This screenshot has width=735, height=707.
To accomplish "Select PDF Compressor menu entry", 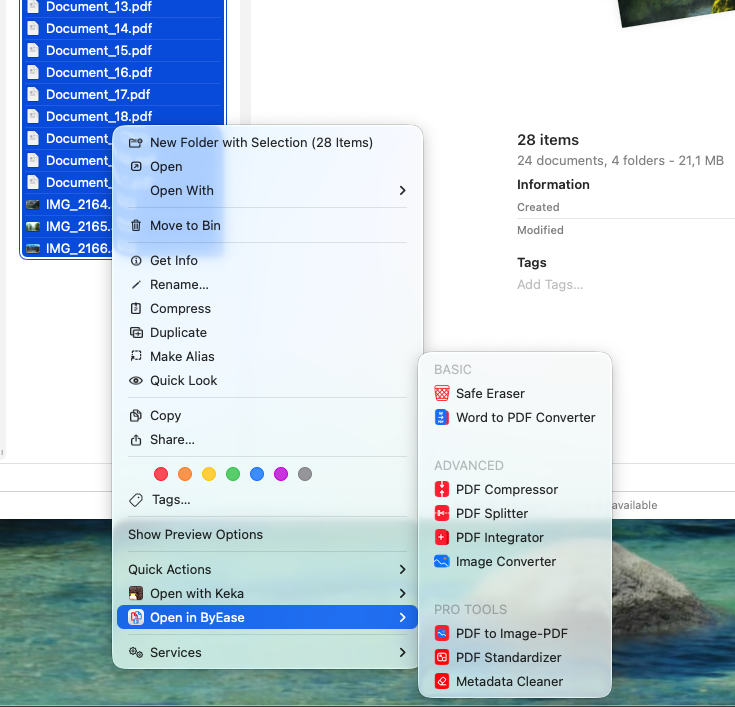I will click(x=515, y=489).
